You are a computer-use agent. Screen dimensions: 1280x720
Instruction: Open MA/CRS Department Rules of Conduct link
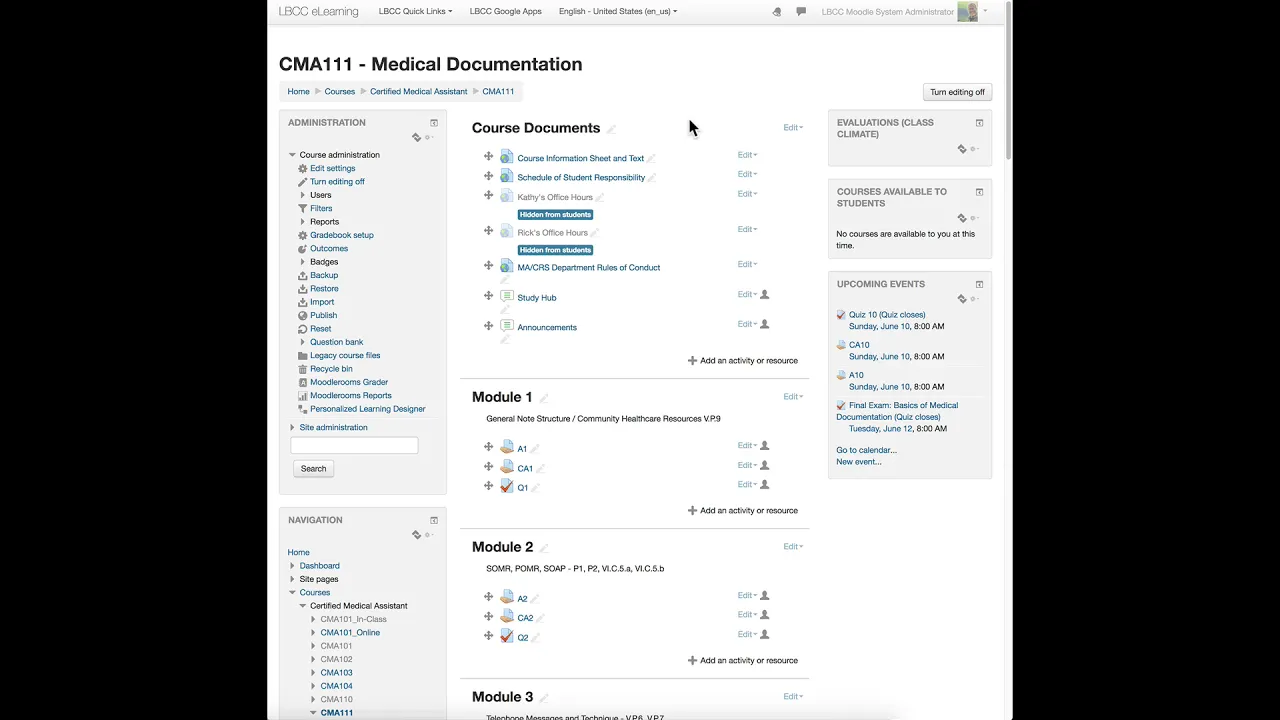589,267
